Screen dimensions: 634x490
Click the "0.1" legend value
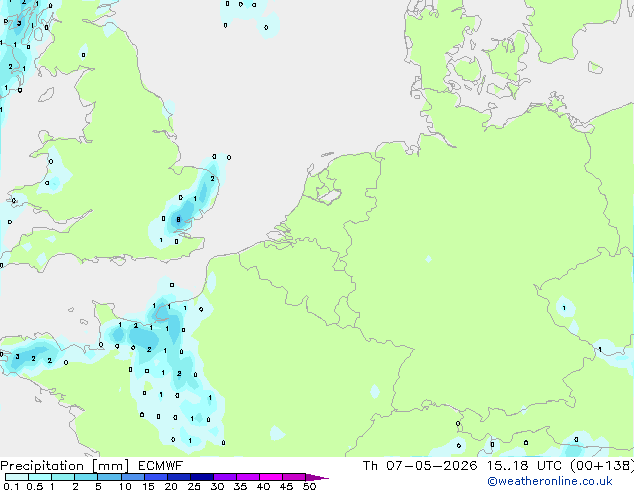coord(11,486)
